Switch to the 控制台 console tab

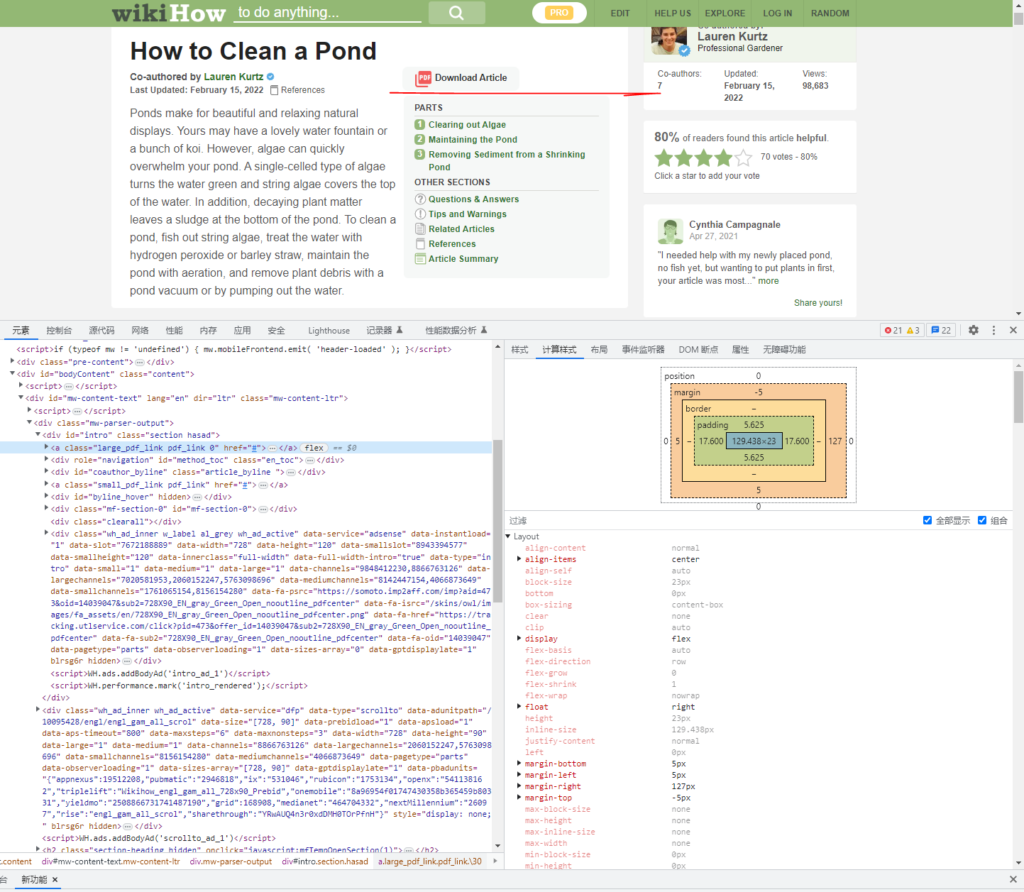59,330
